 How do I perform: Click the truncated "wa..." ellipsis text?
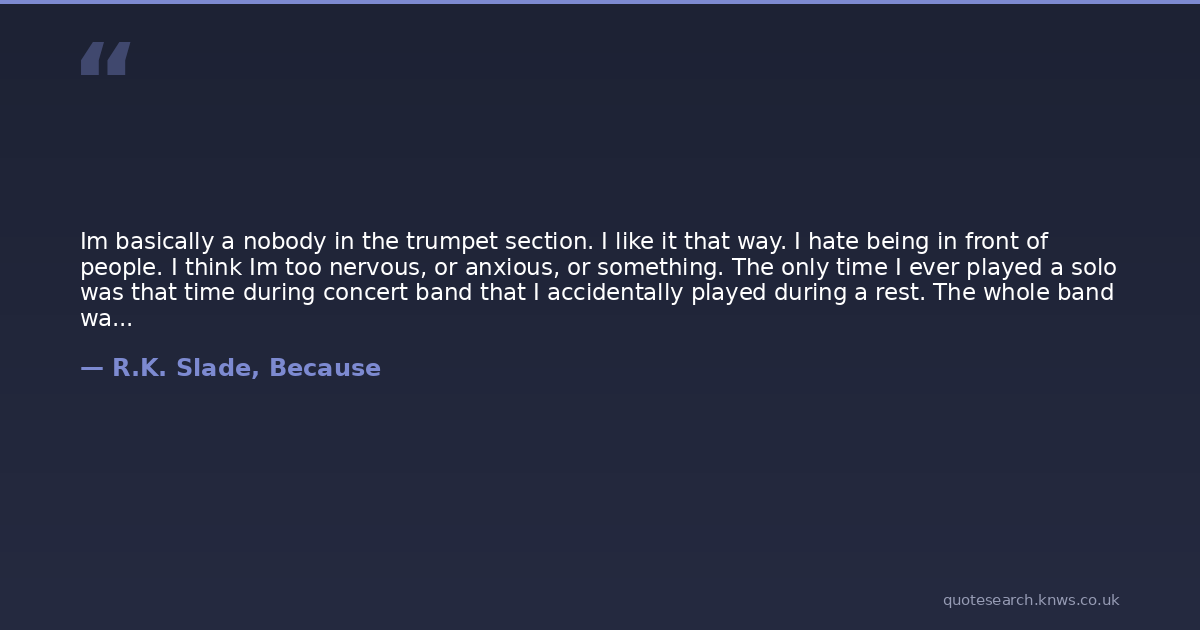click(x=106, y=319)
